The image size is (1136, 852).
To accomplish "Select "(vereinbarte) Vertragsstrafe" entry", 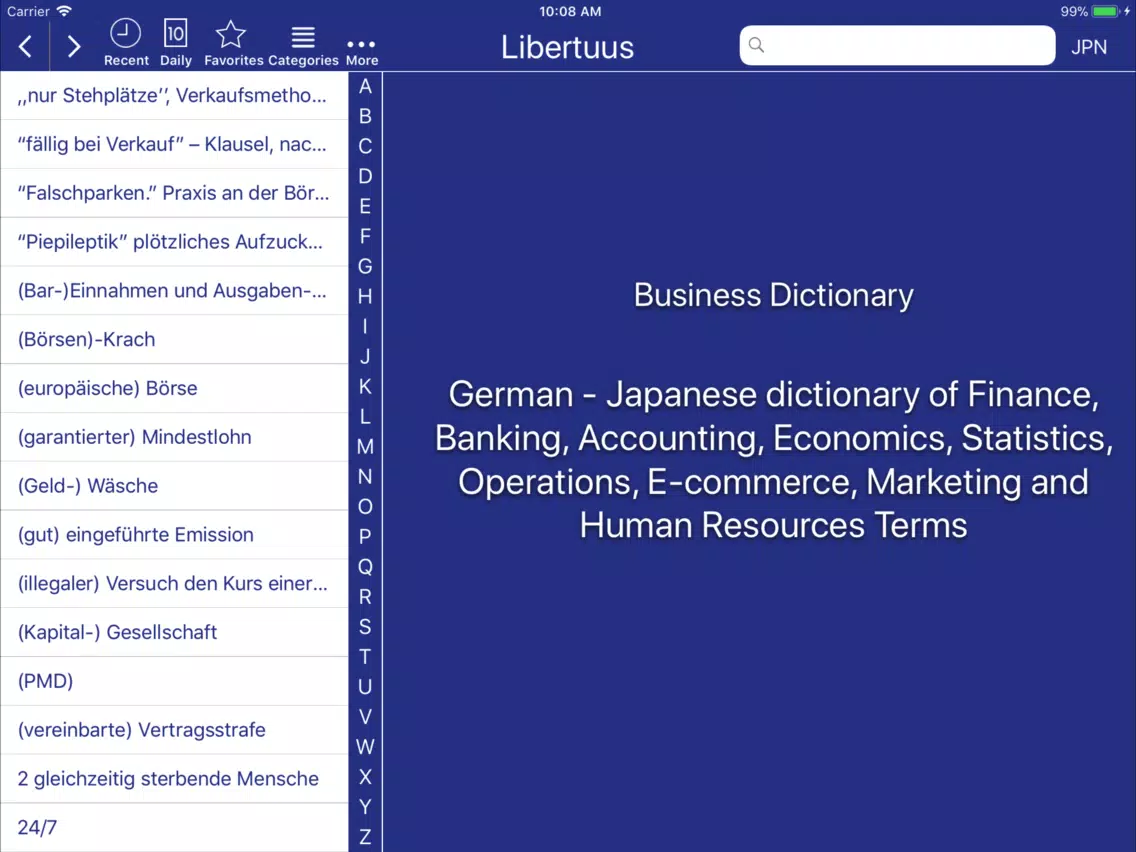I will pos(174,730).
